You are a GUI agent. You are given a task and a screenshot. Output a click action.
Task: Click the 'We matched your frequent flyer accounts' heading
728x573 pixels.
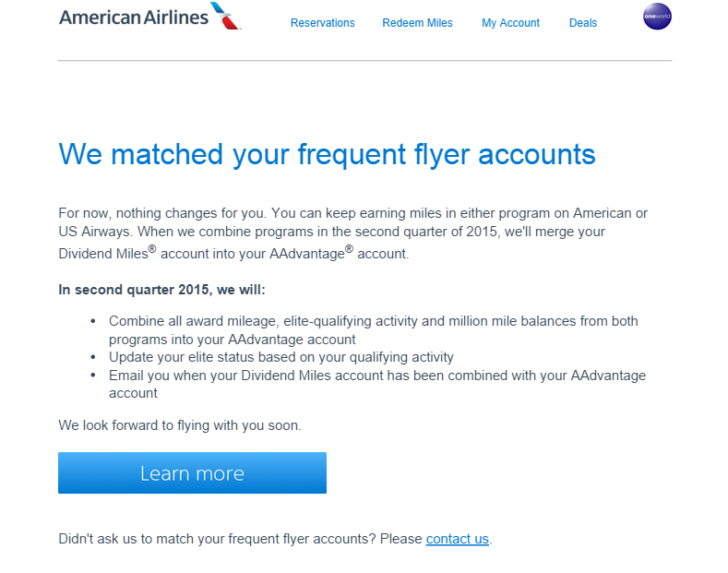coord(327,155)
